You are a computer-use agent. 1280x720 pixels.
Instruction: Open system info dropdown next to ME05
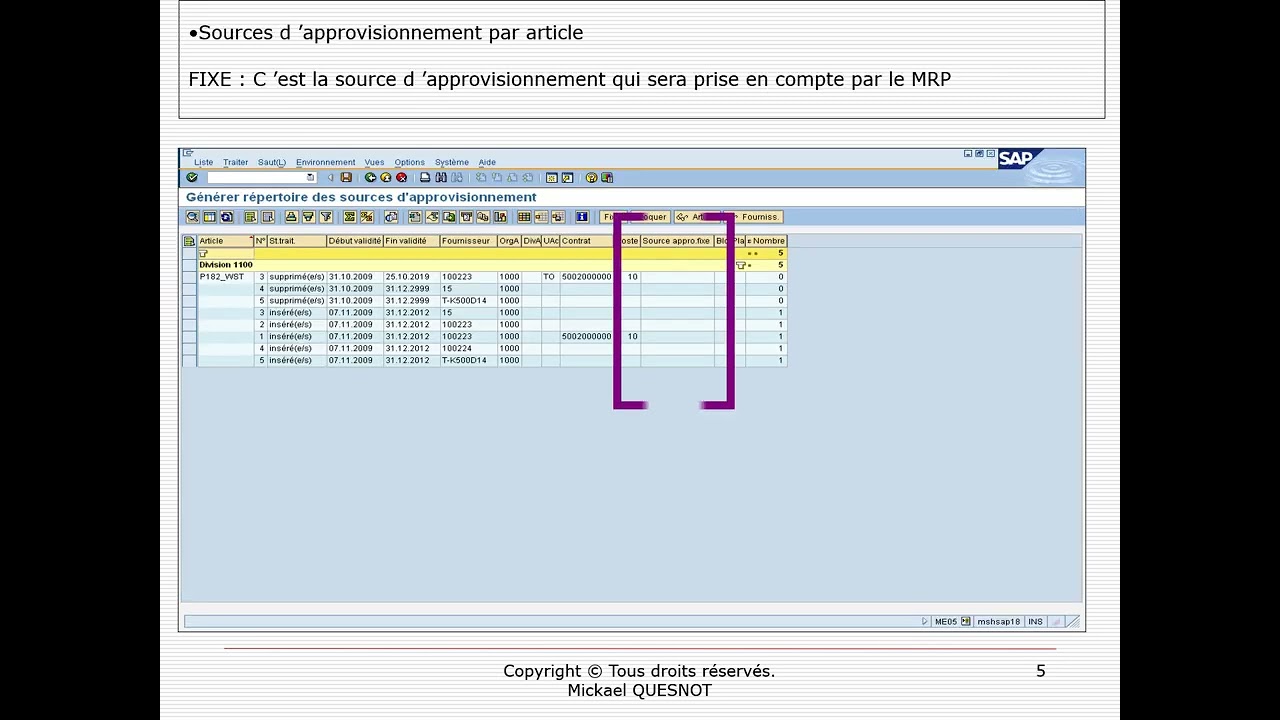point(965,621)
